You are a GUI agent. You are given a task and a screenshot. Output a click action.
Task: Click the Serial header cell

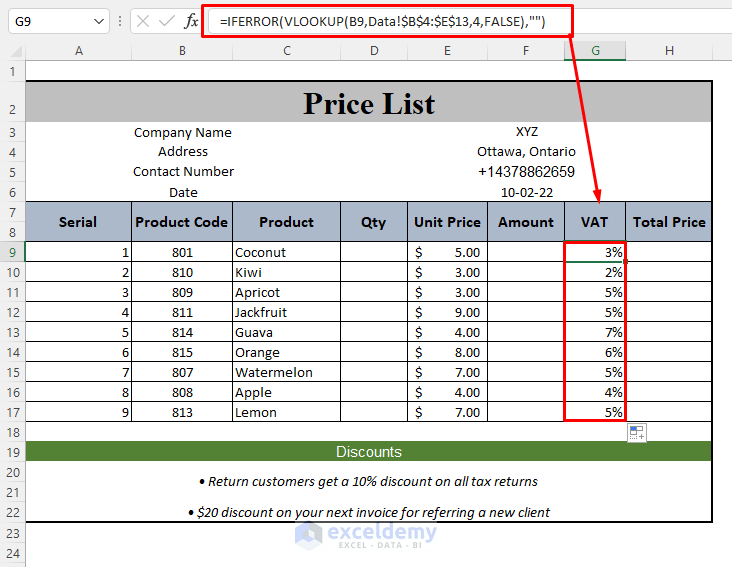(78, 222)
